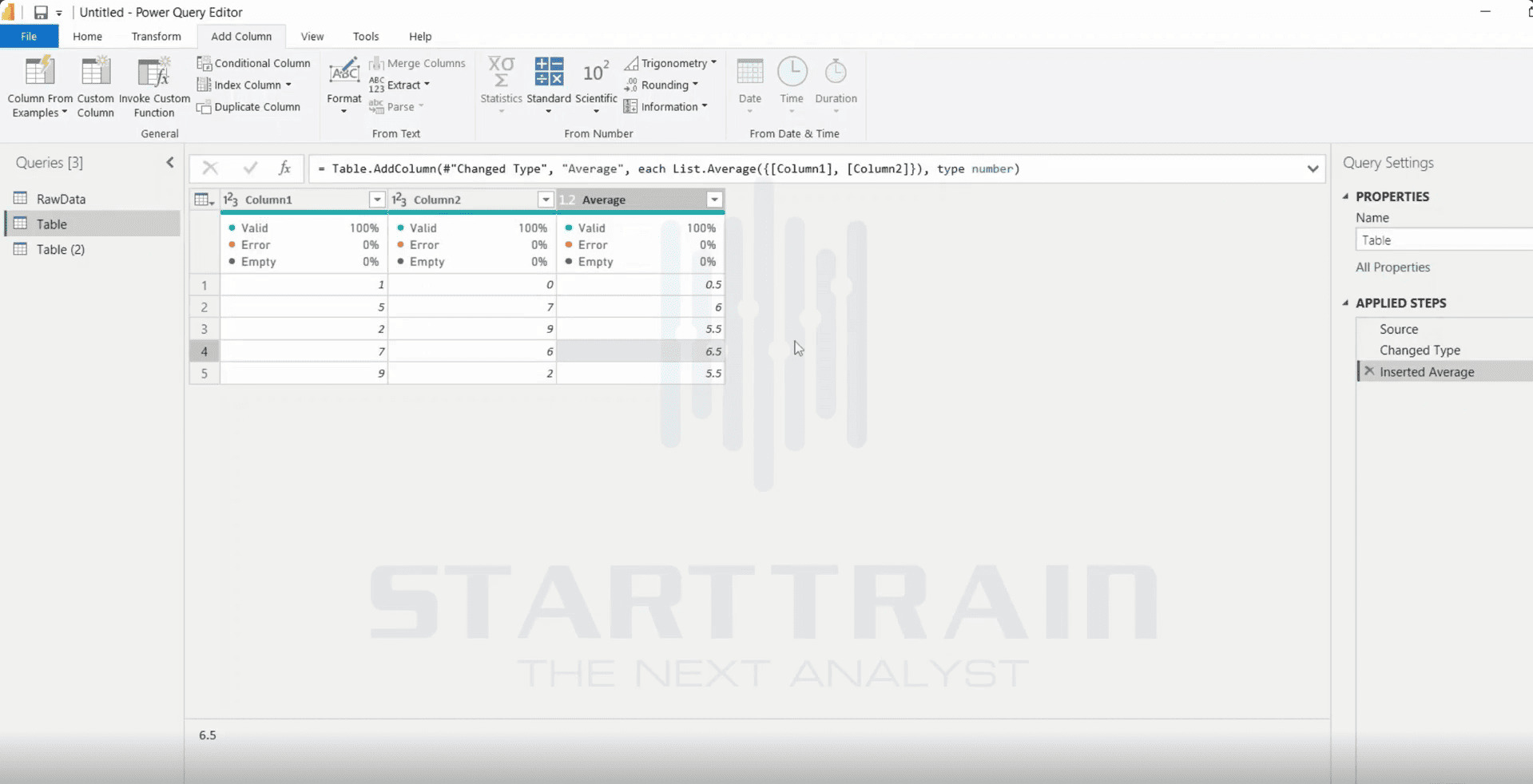Select the Table query

point(93,224)
